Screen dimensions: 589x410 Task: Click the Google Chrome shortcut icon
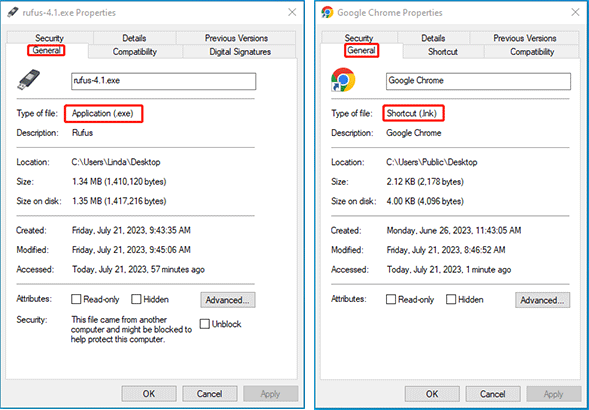point(343,80)
